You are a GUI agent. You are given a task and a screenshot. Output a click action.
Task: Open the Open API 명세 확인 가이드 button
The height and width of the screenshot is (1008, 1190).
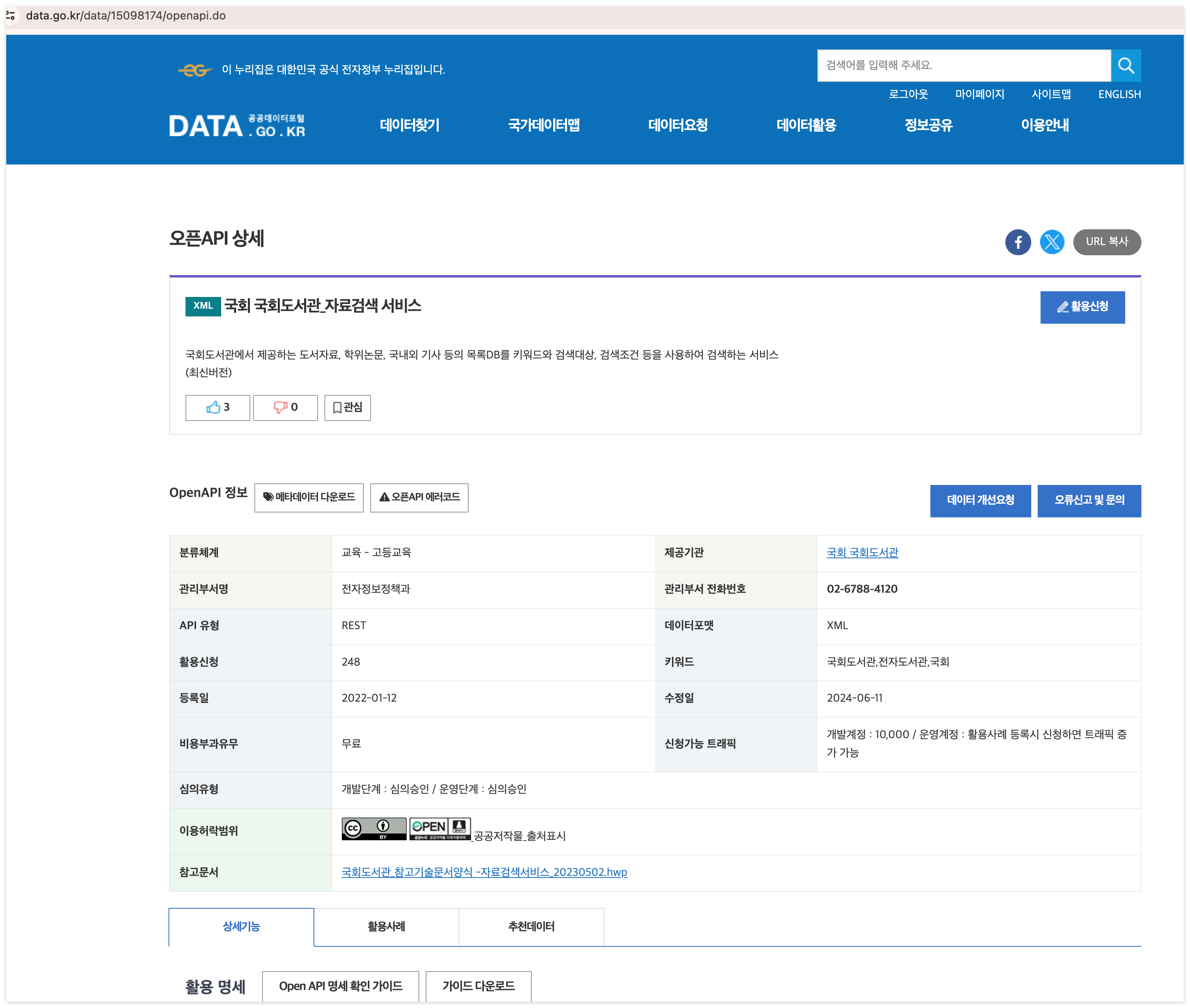coord(341,986)
